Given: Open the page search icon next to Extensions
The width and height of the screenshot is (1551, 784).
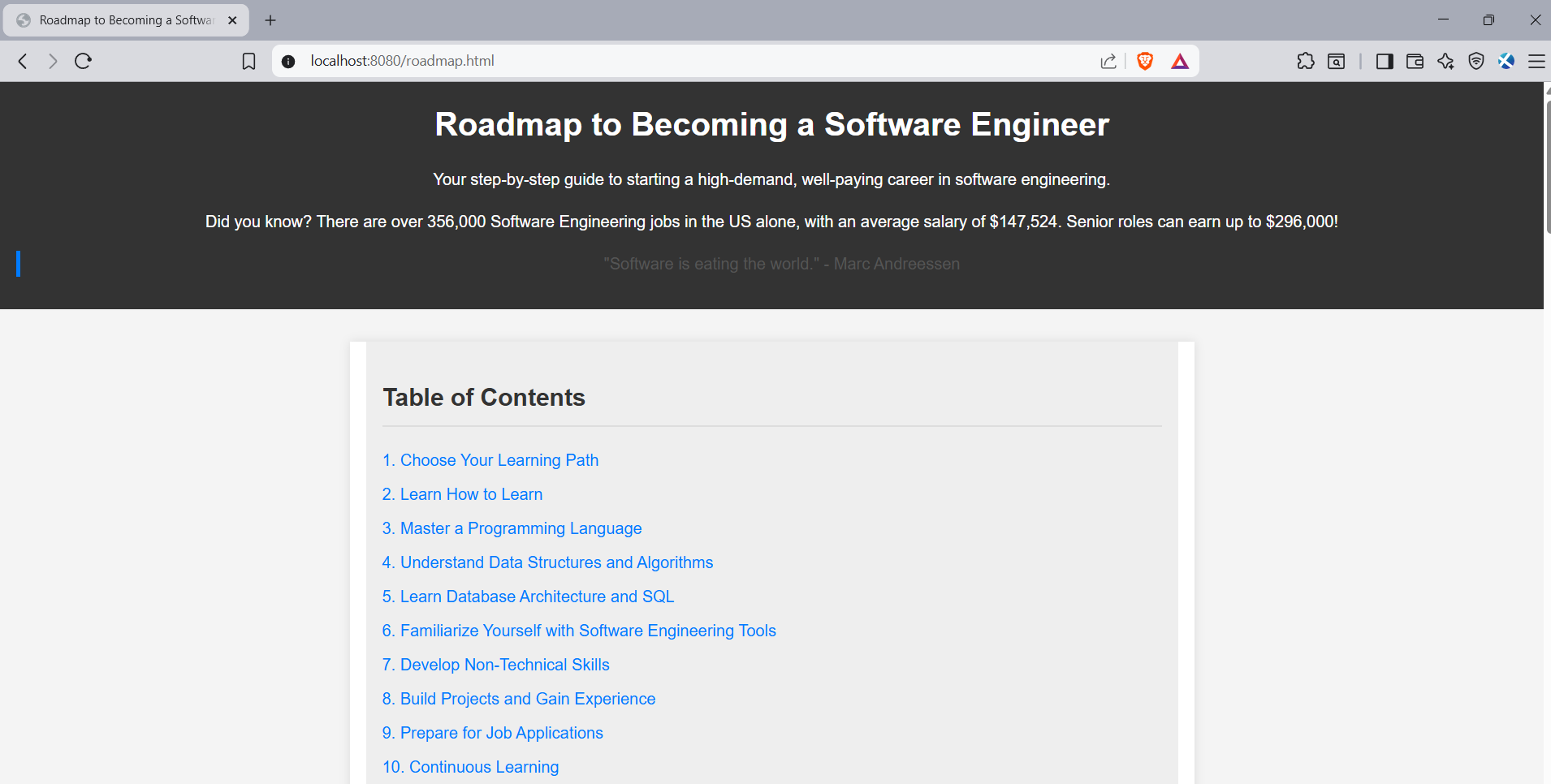Looking at the screenshot, I should (x=1336, y=61).
